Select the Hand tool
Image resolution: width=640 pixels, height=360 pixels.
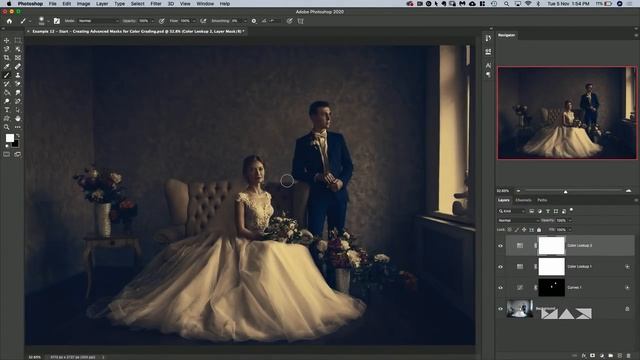tap(18, 118)
